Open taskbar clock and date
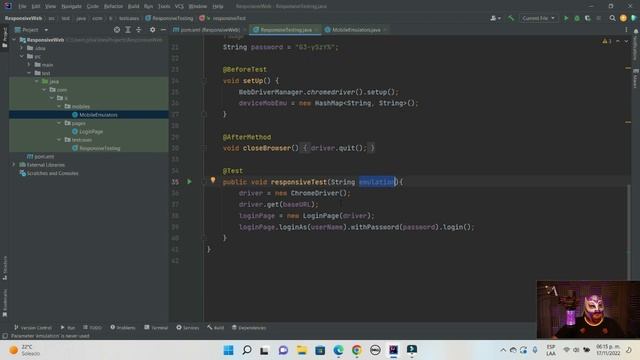This screenshot has height=360, width=640. point(608,350)
